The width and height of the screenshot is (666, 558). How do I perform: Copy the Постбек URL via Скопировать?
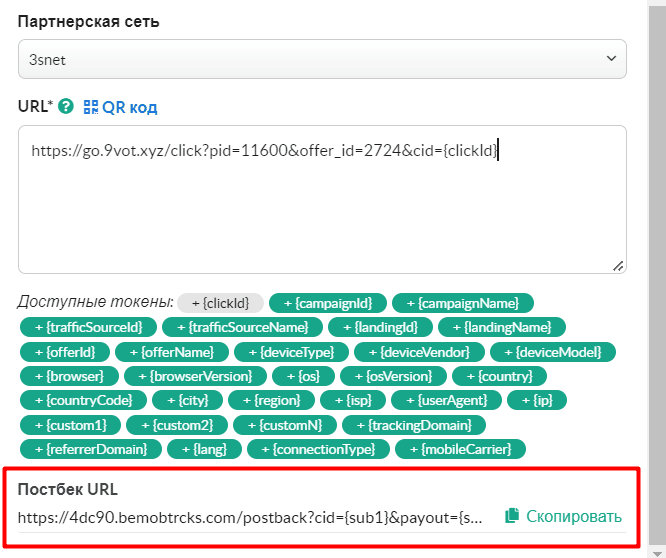click(563, 516)
